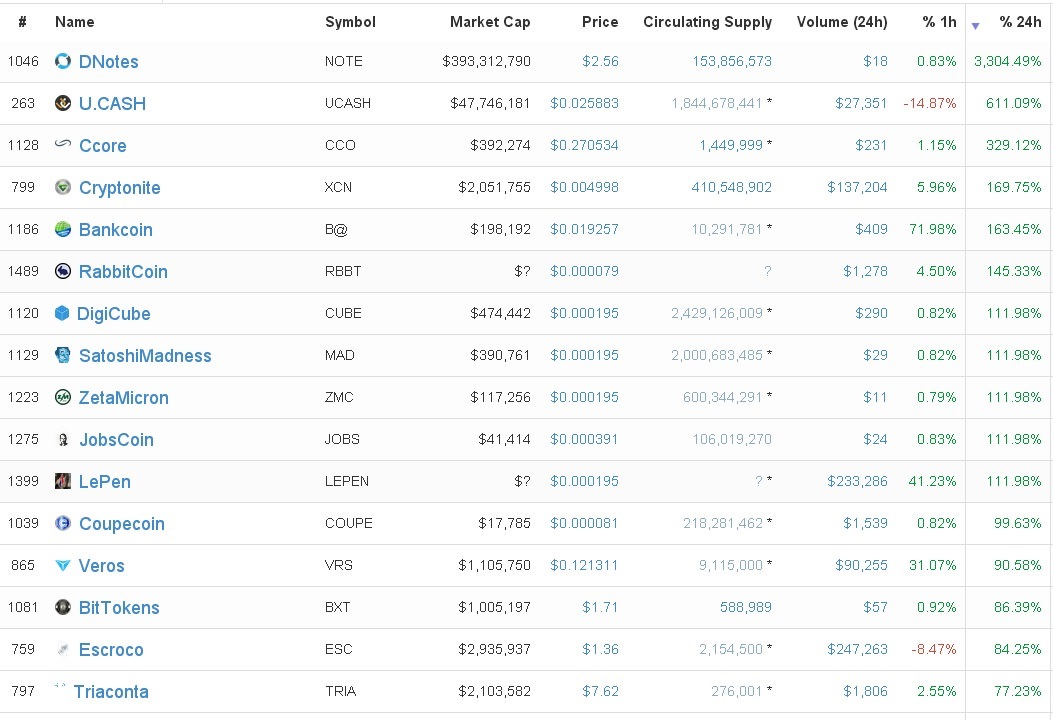1053x720 pixels.
Task: Click BitTokens price $1.71
Action: coord(600,606)
